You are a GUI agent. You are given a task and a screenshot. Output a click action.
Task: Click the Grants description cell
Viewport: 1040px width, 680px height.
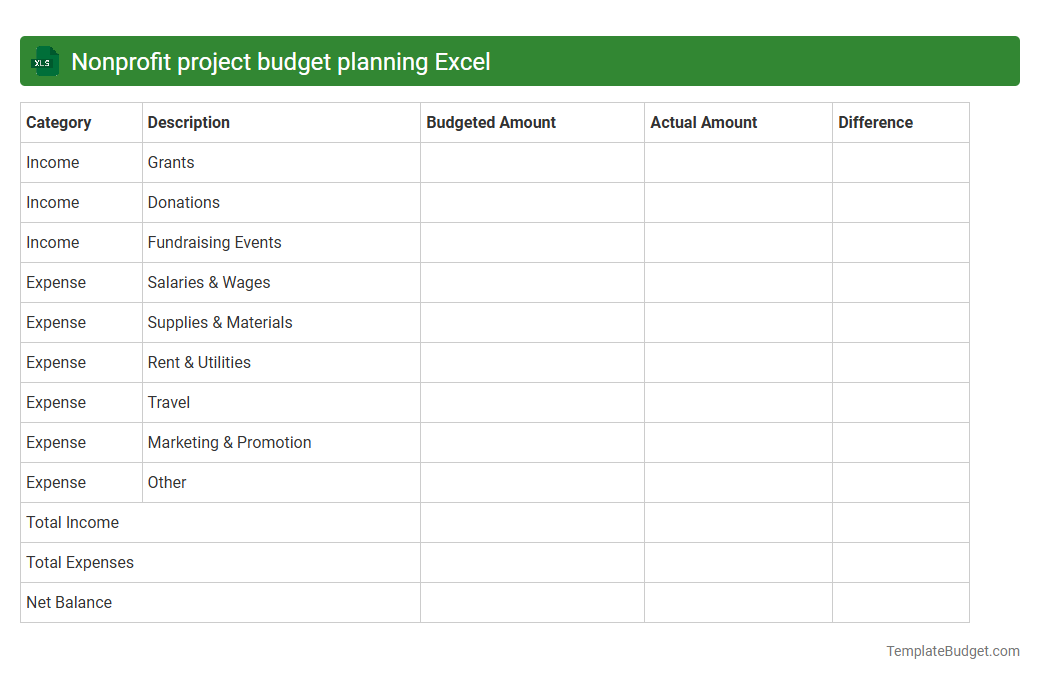click(170, 162)
